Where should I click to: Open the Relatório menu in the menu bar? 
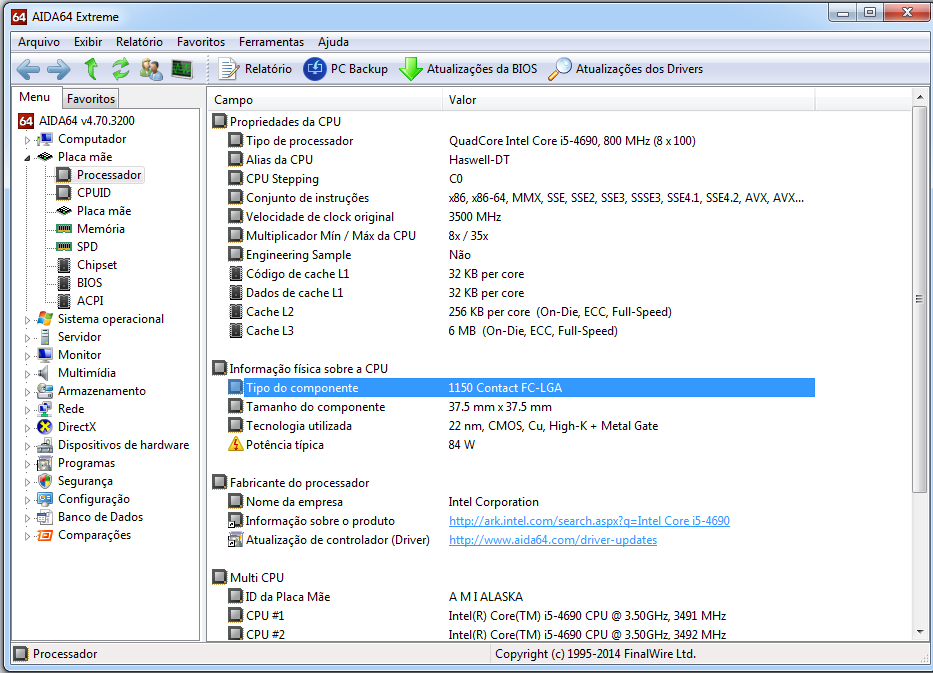[x=139, y=42]
